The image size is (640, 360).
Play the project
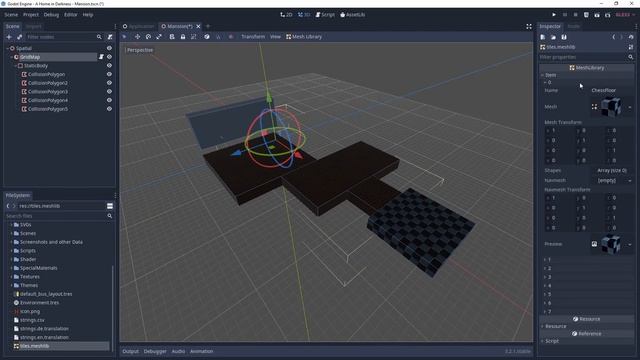(554, 15)
